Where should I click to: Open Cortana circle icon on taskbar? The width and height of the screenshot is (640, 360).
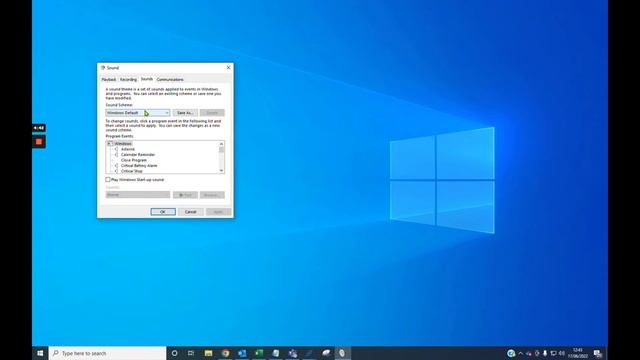click(174, 353)
